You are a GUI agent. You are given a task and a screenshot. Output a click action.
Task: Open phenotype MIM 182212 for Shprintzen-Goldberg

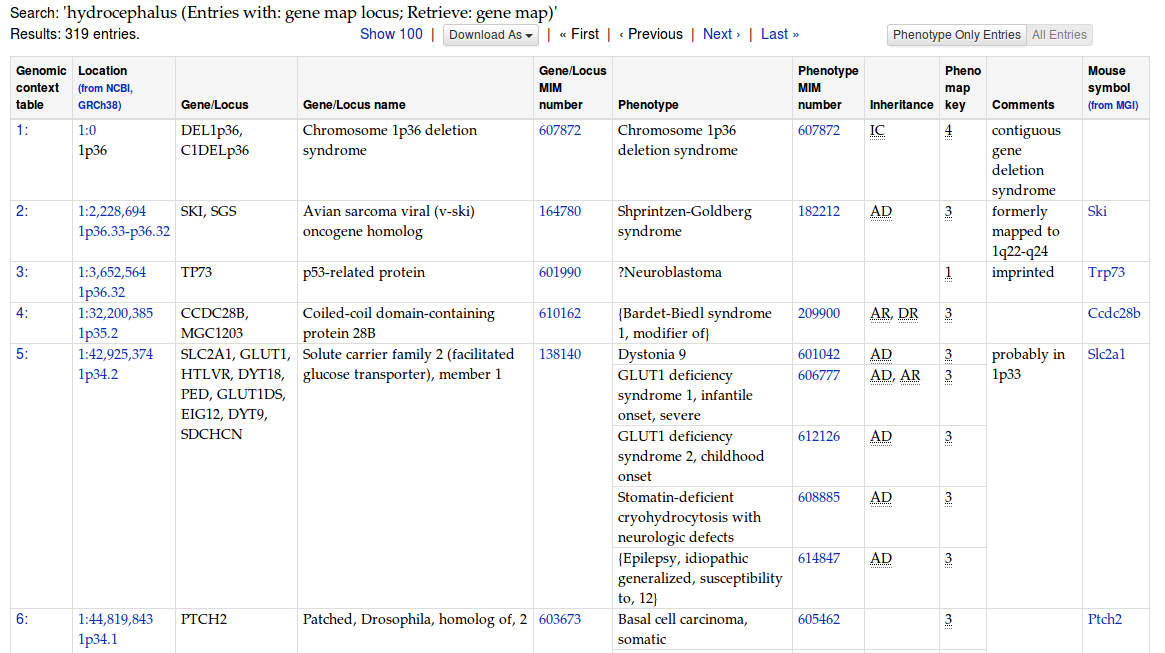[x=818, y=211]
